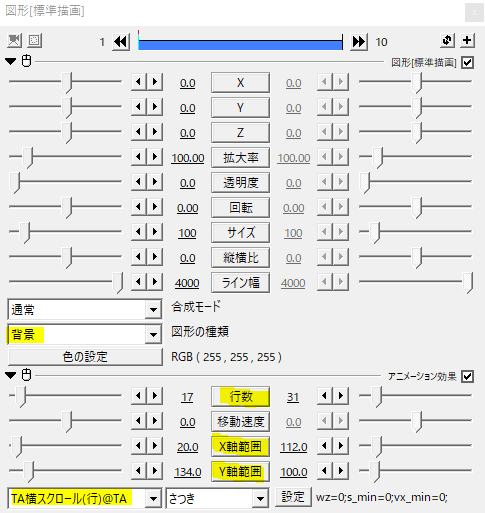
Task: Click the add filter effect plus icon
Action: (x=467, y=40)
